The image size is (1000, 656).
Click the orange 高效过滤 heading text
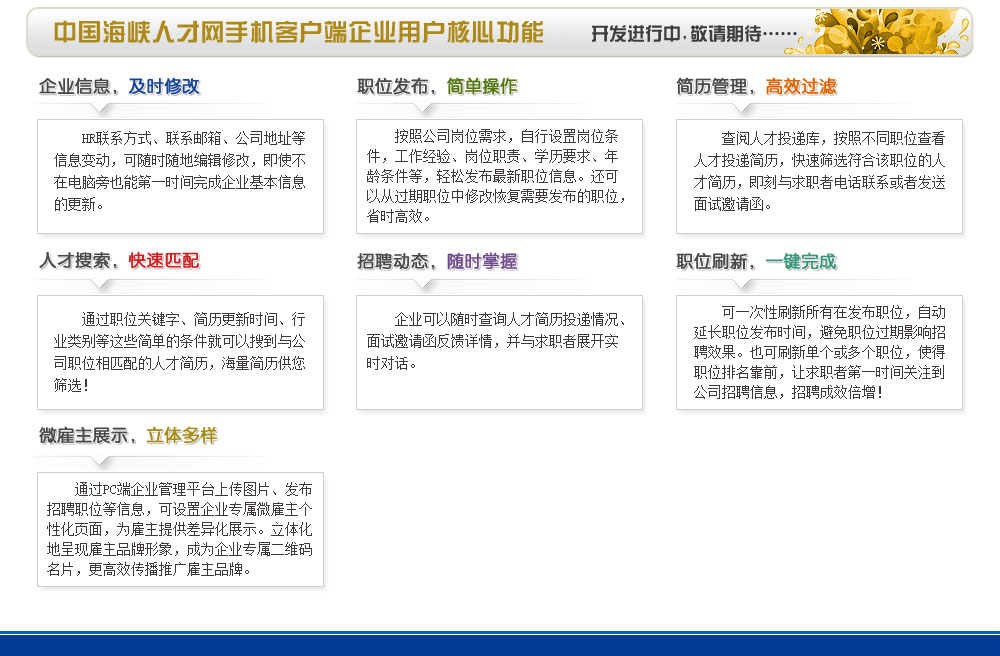tap(801, 86)
